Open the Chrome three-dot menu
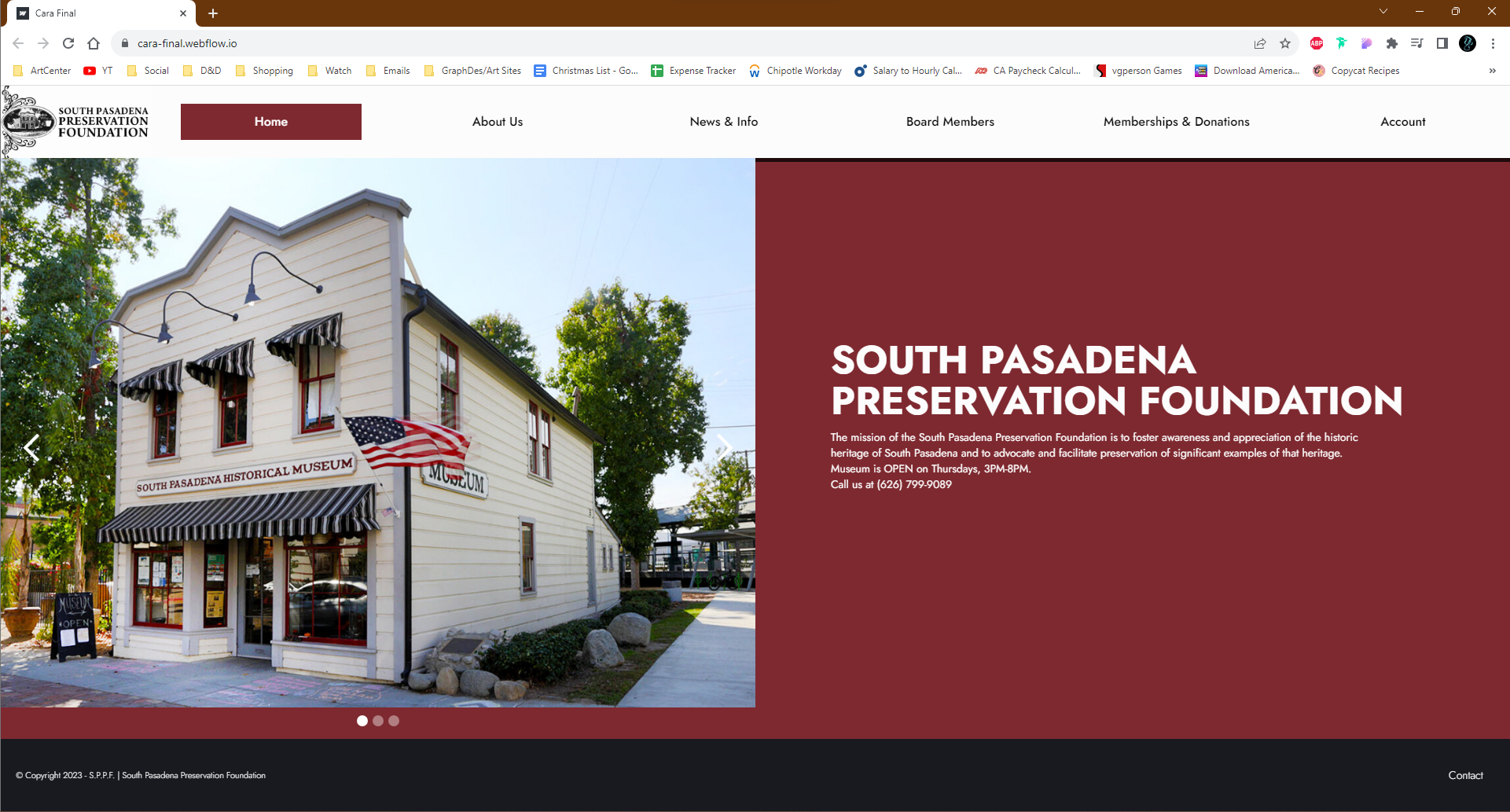 [1493, 43]
